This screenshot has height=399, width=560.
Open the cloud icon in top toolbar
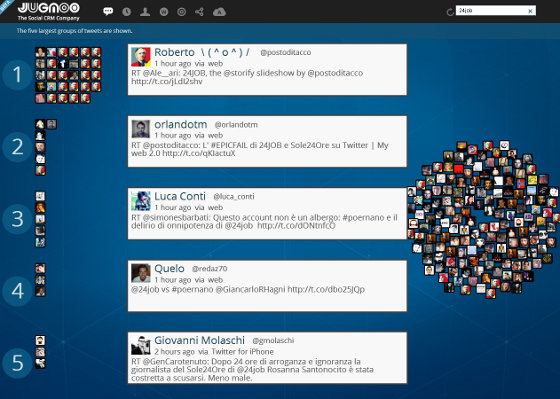point(219,12)
